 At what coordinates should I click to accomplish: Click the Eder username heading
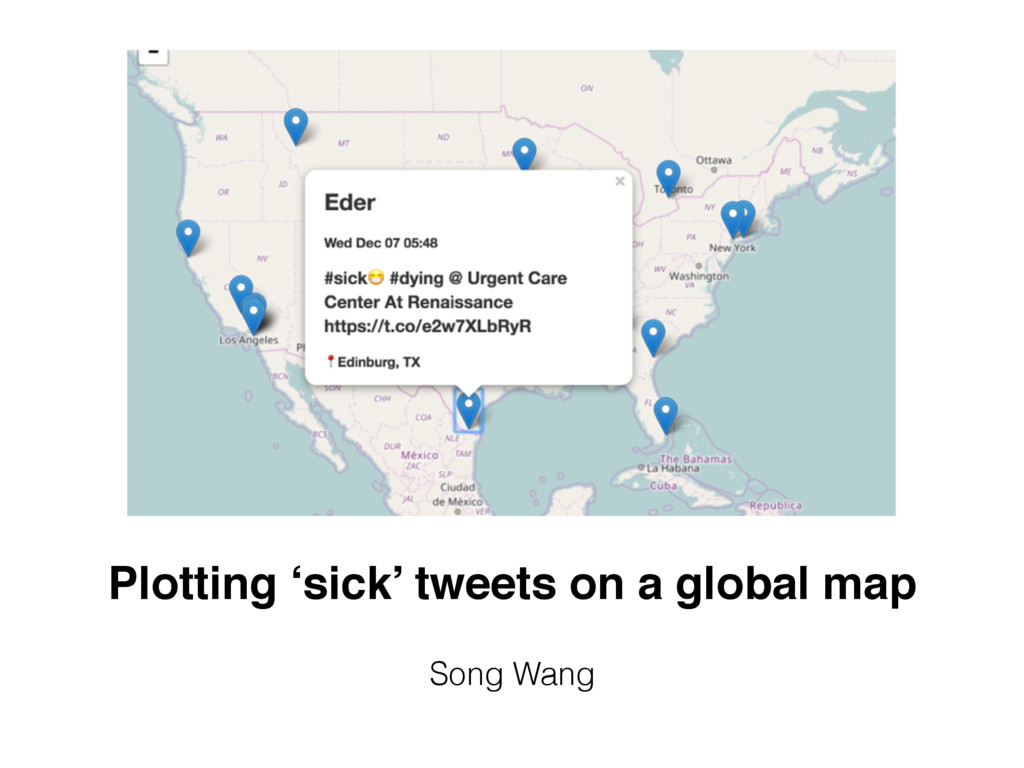[x=350, y=202]
